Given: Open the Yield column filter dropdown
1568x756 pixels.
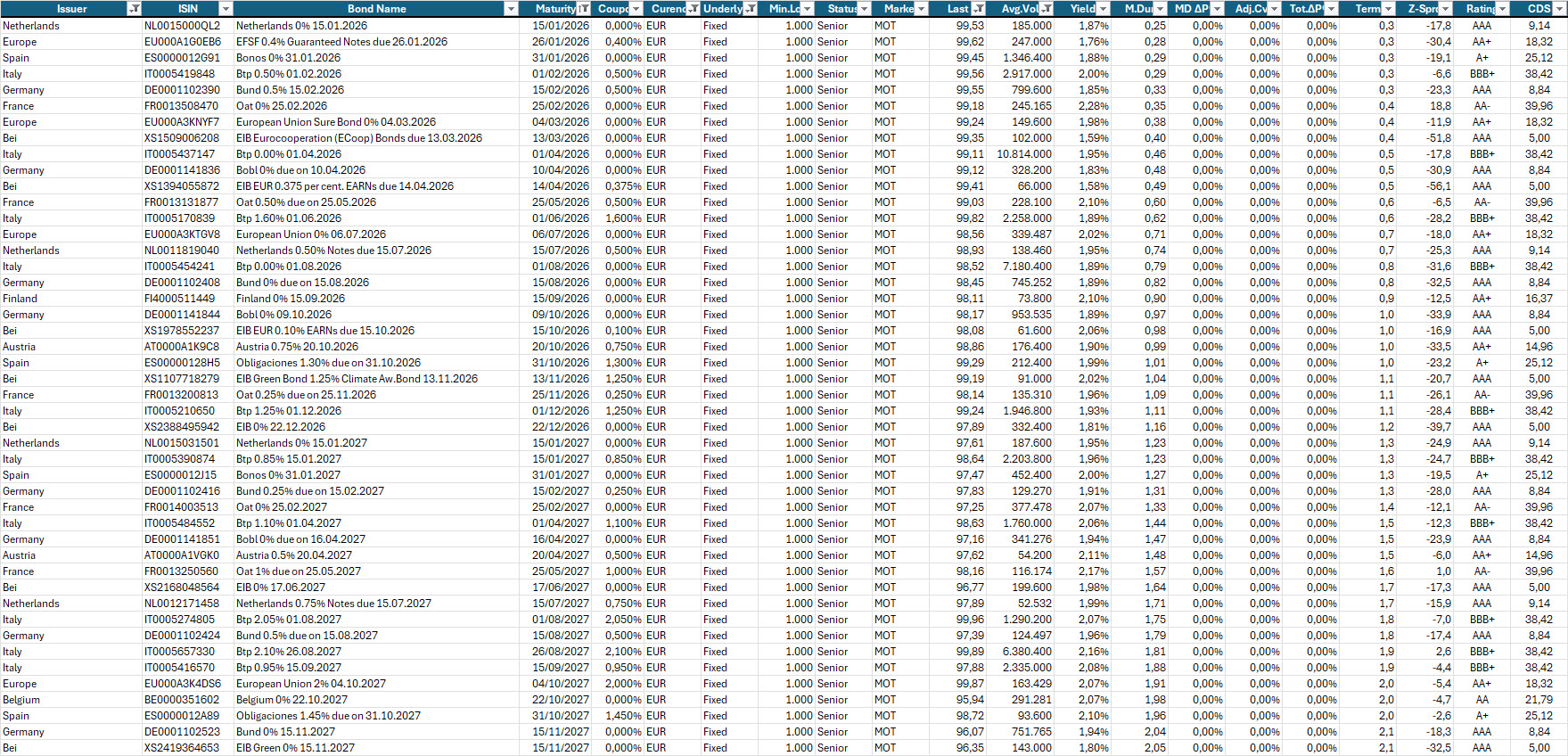Looking at the screenshot, I should tap(1103, 9).
